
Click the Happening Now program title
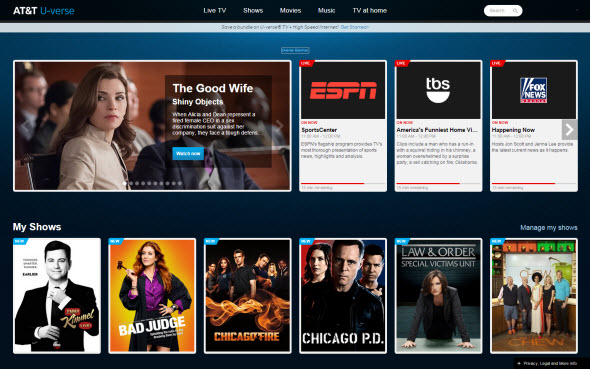[513, 130]
